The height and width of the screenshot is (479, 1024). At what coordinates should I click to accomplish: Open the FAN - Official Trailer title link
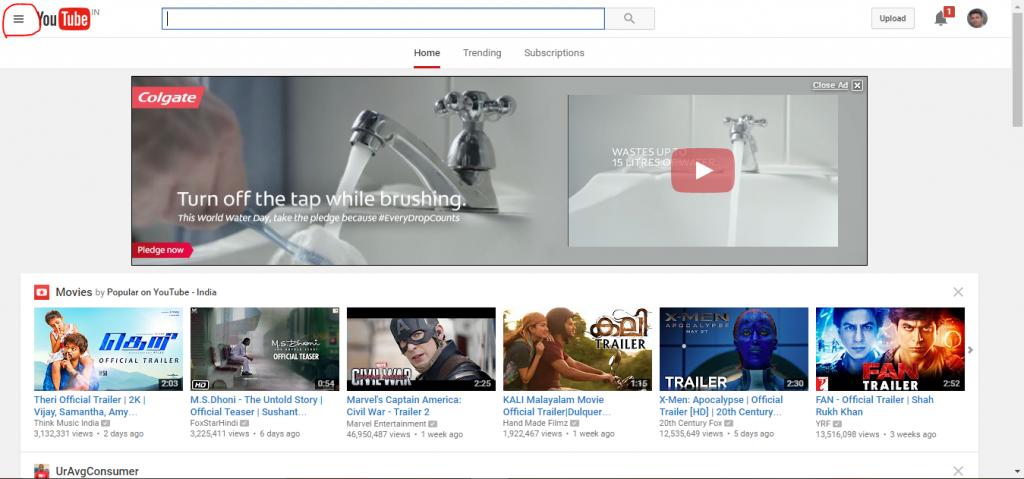click(874, 406)
